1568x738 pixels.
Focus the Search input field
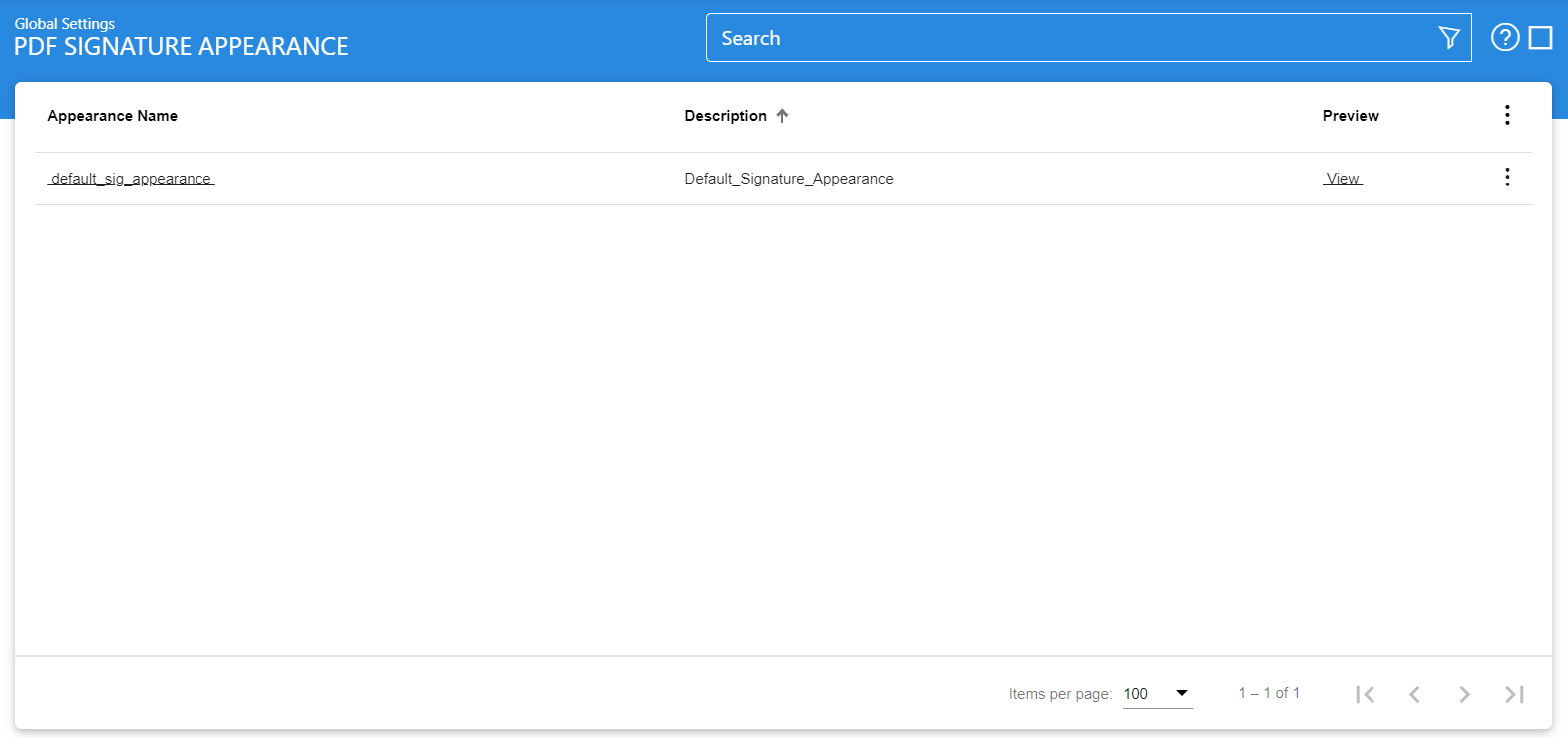tap(1067, 38)
